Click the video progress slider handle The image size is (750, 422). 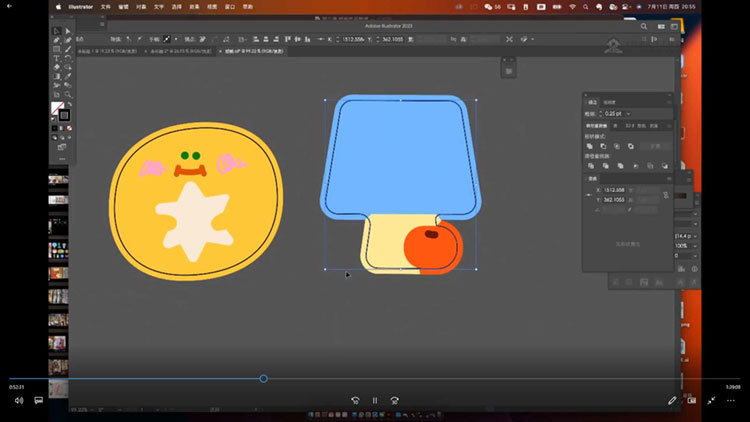(263, 379)
